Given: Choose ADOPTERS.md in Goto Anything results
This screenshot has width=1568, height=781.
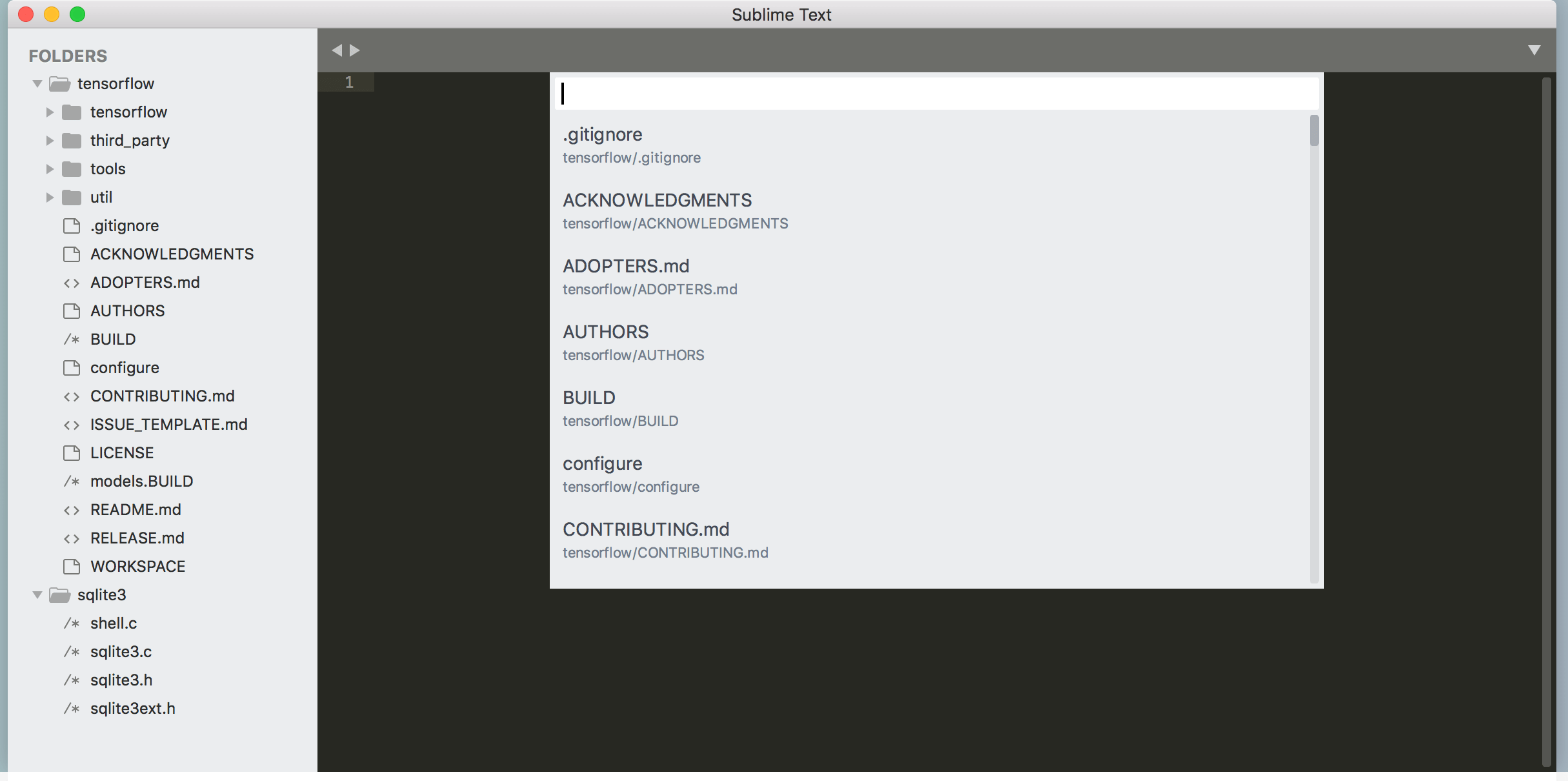Looking at the screenshot, I should (929, 277).
